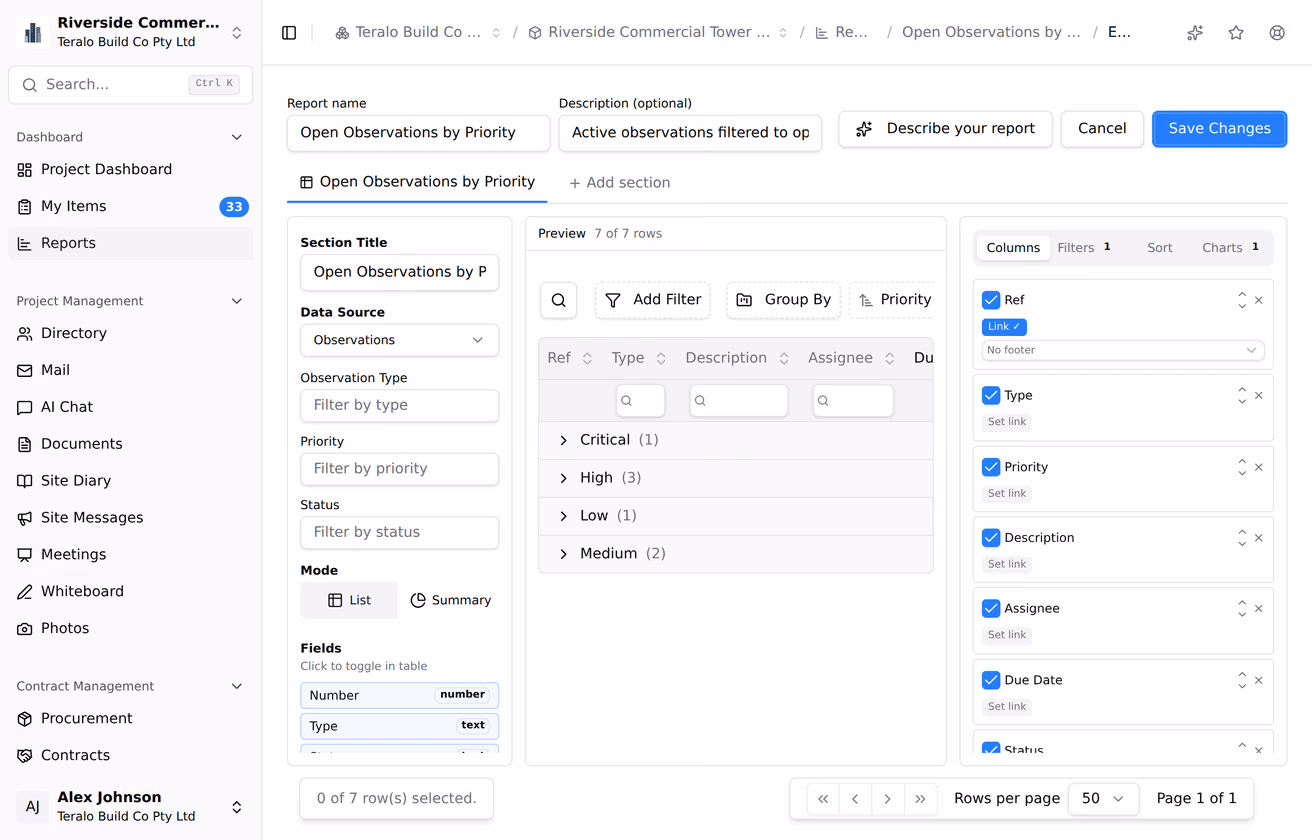The height and width of the screenshot is (840, 1312).
Task: Click the Cancel button
Action: coord(1102,129)
